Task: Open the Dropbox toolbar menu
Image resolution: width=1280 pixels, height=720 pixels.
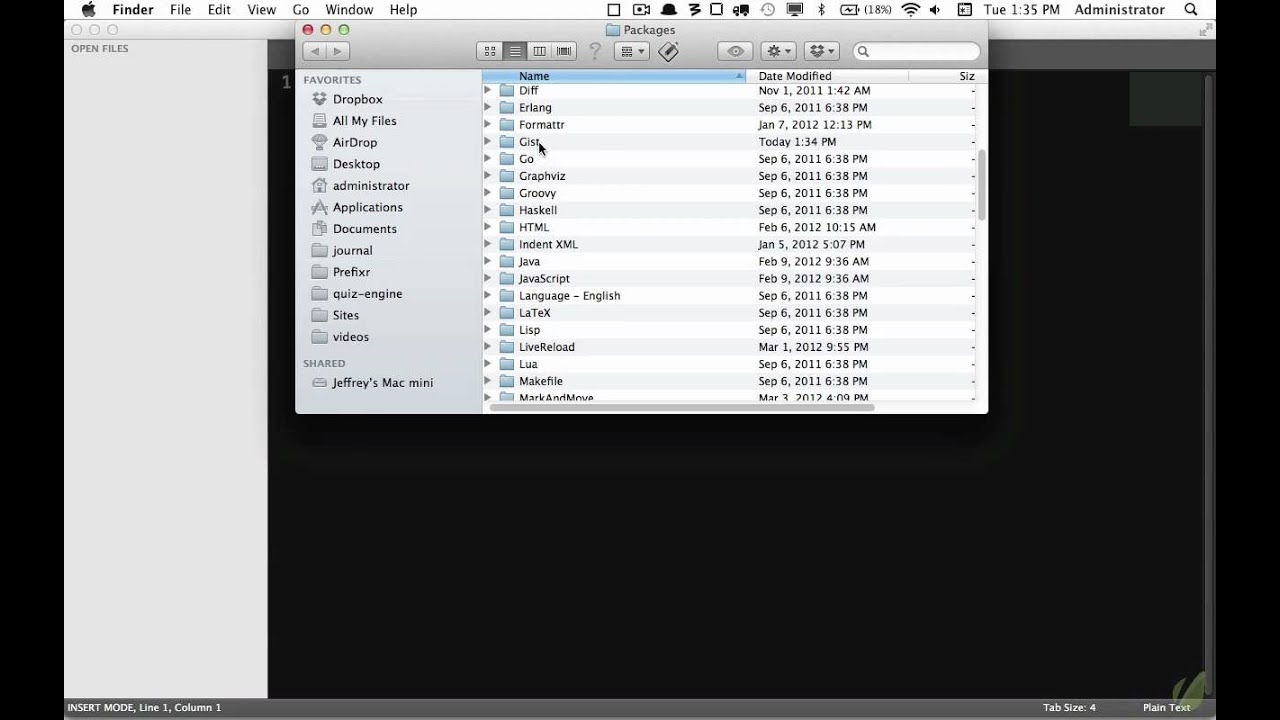Action: [x=822, y=51]
